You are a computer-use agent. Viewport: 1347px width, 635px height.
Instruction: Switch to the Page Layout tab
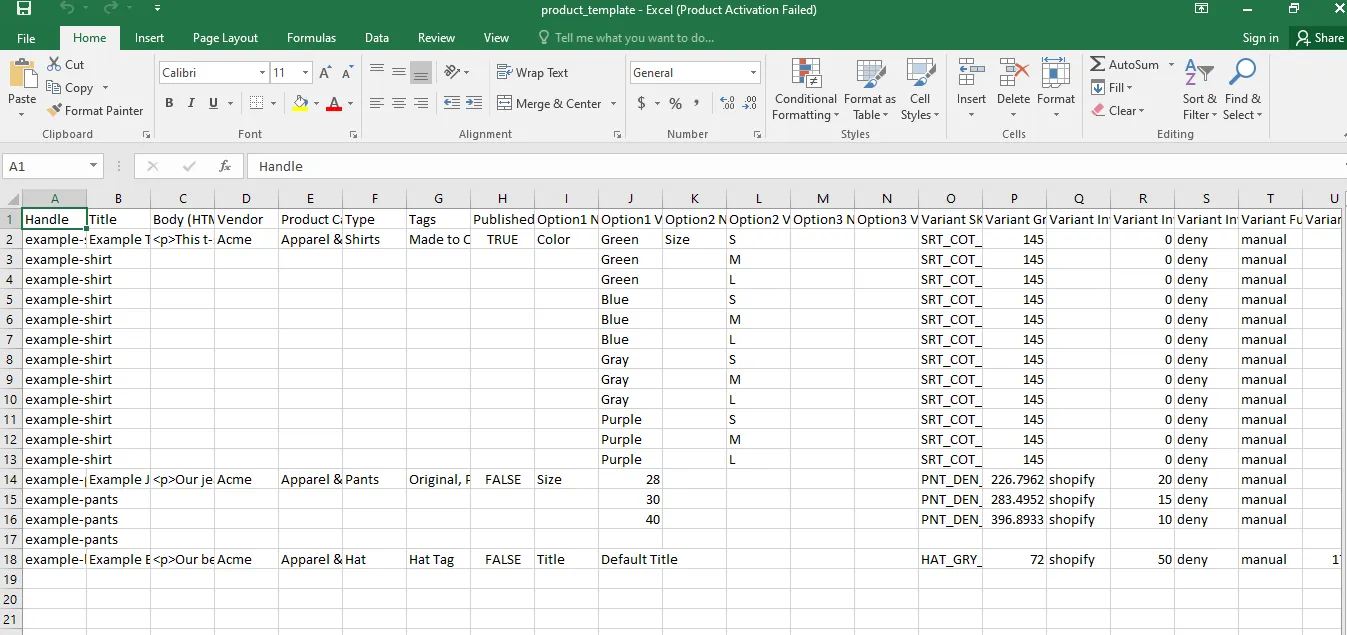pyautogui.click(x=225, y=38)
